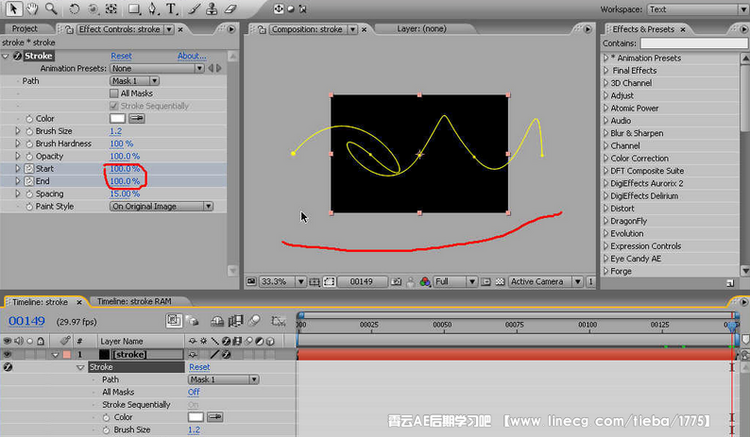
Task: Open the Full resolution dropdown
Action: [455, 282]
